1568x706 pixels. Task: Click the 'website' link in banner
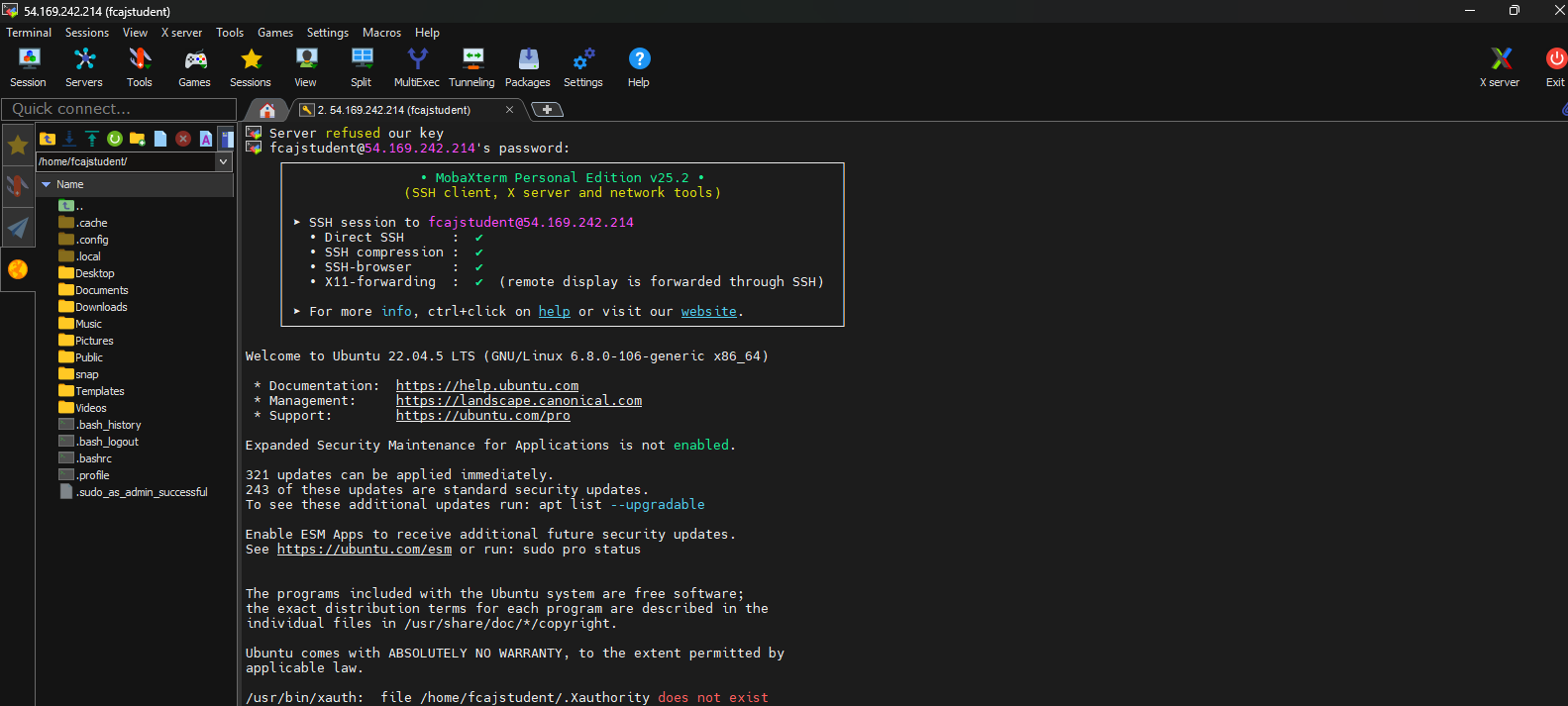pyautogui.click(x=708, y=311)
